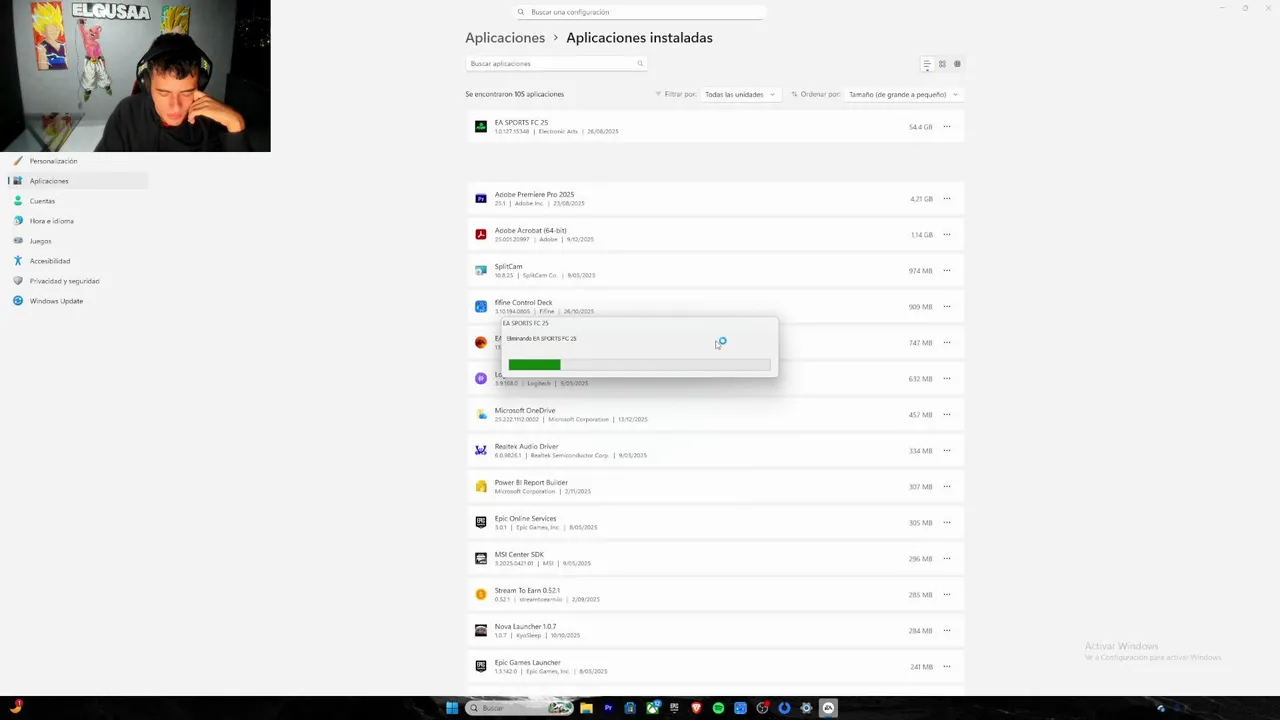Open the options menu for SplitCam
The image size is (1280, 720).
[x=947, y=271]
